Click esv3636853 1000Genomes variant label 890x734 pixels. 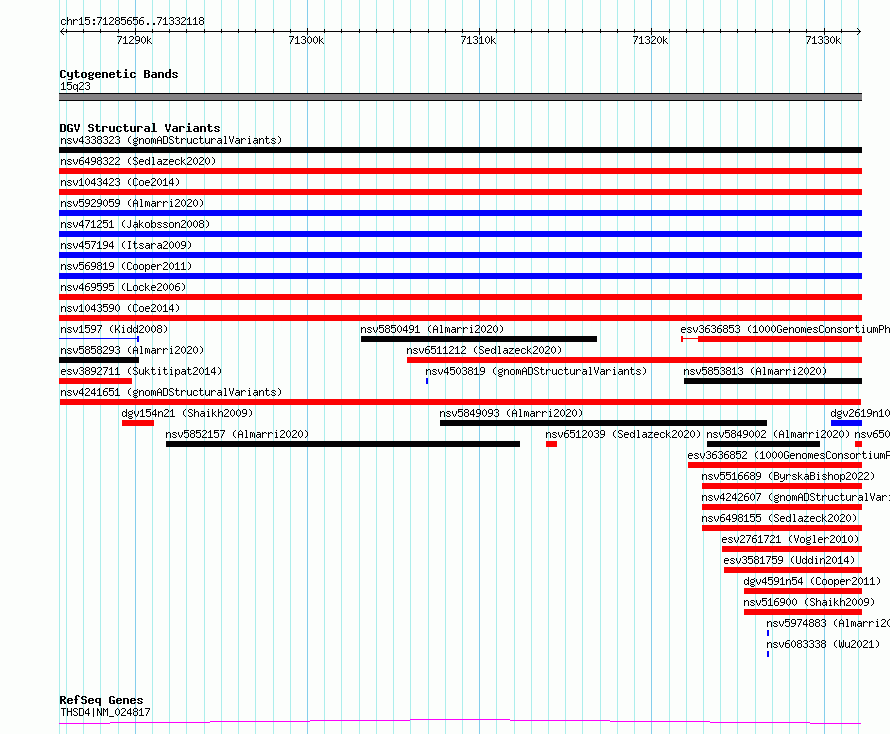(x=785, y=329)
